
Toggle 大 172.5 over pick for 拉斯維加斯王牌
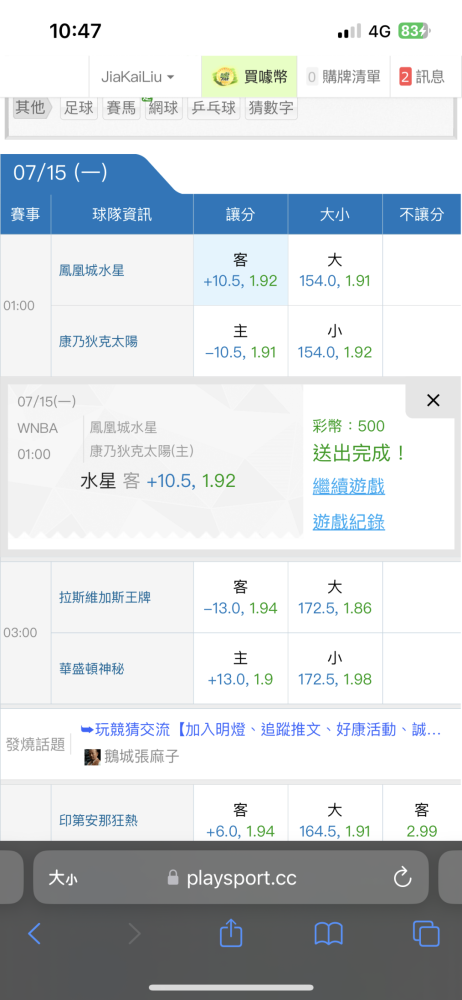coord(335,597)
